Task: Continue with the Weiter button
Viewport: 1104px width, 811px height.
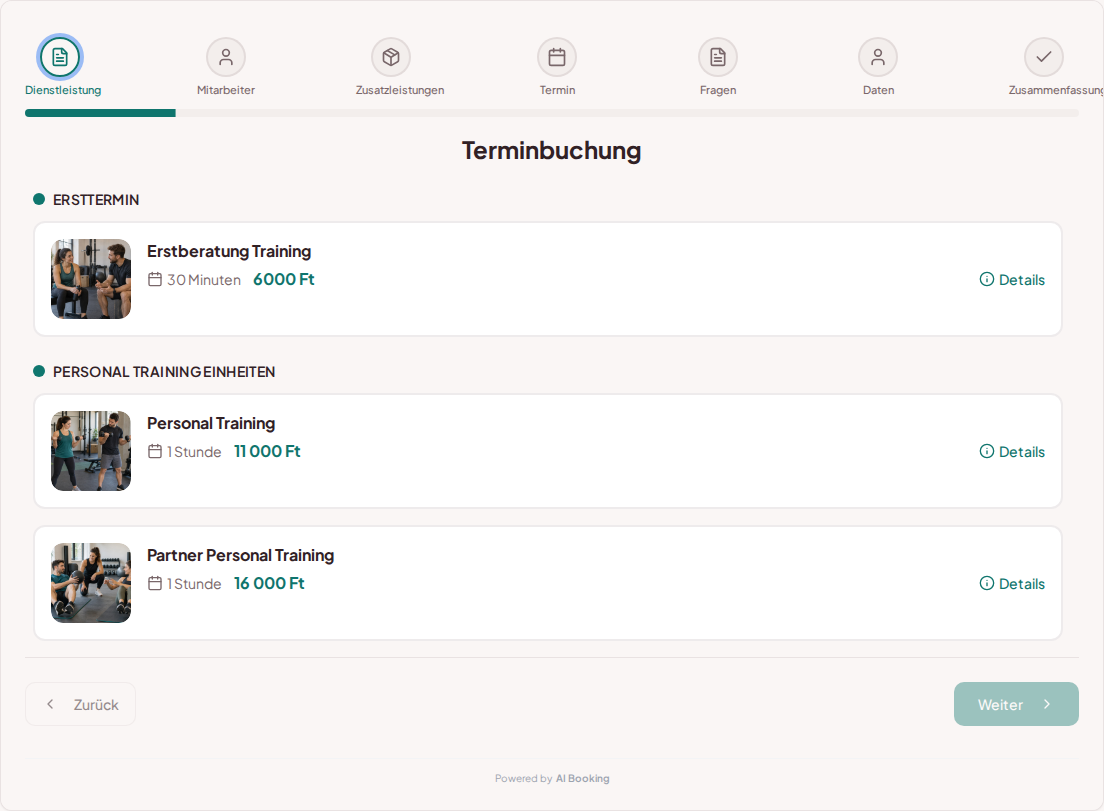Action: (1016, 704)
